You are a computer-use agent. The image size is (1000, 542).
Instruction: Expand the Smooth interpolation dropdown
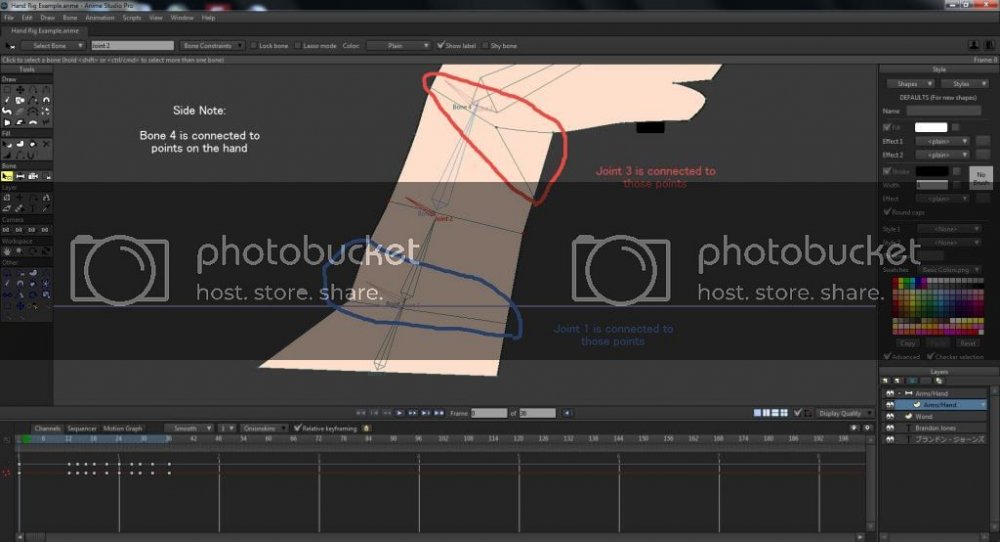point(188,428)
